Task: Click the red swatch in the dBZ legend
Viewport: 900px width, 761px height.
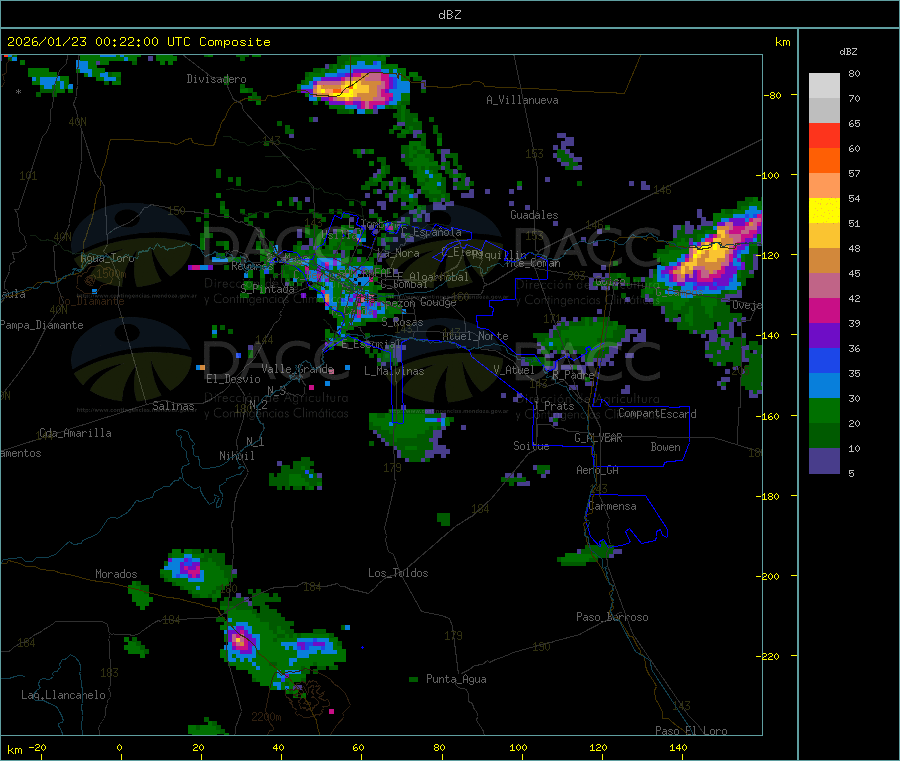Action: [824, 135]
